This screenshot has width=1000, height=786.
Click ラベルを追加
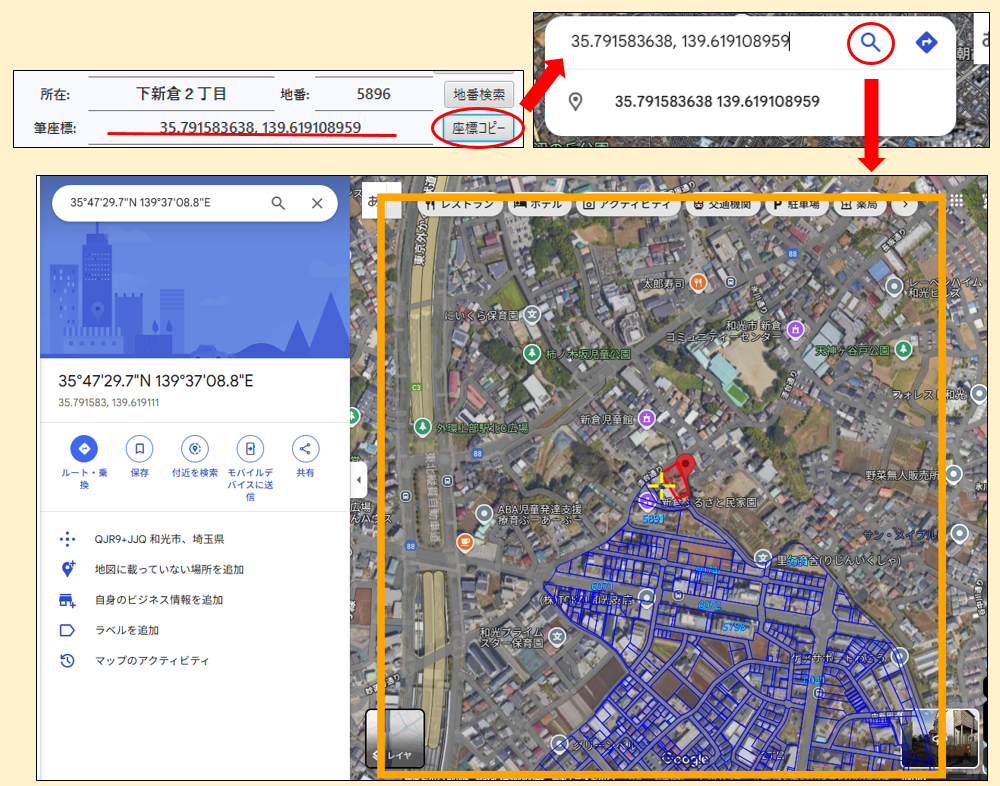click(127, 630)
